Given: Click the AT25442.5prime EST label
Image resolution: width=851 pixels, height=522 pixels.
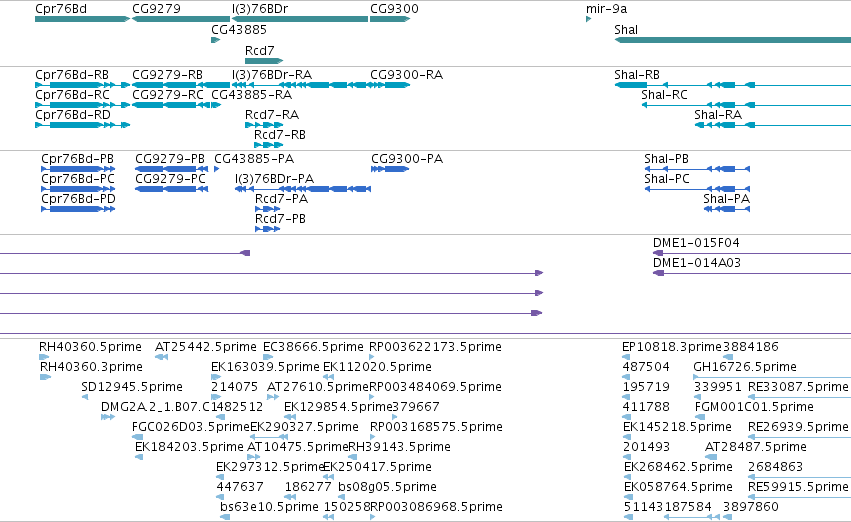Looking at the screenshot, I should (x=206, y=347).
